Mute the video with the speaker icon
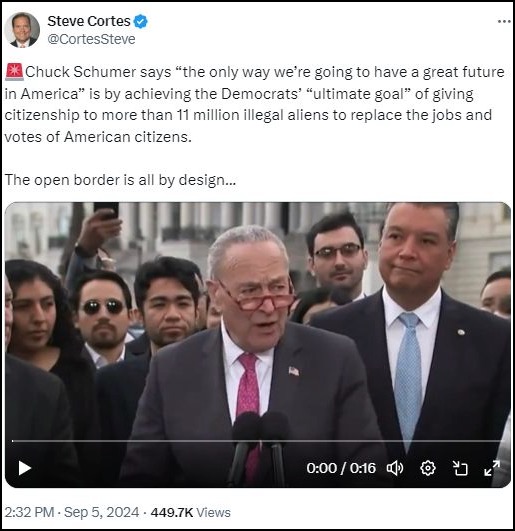 (x=395, y=468)
